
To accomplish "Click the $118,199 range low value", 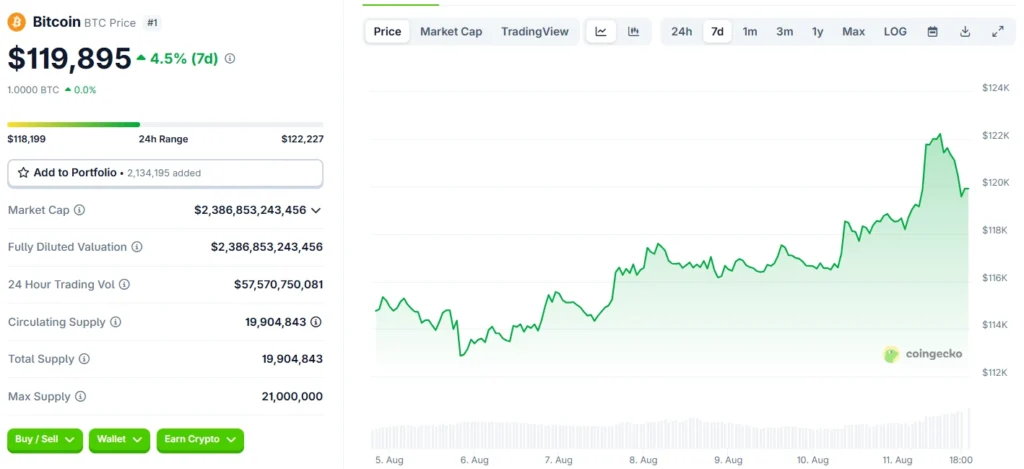I will click(x=27, y=139).
